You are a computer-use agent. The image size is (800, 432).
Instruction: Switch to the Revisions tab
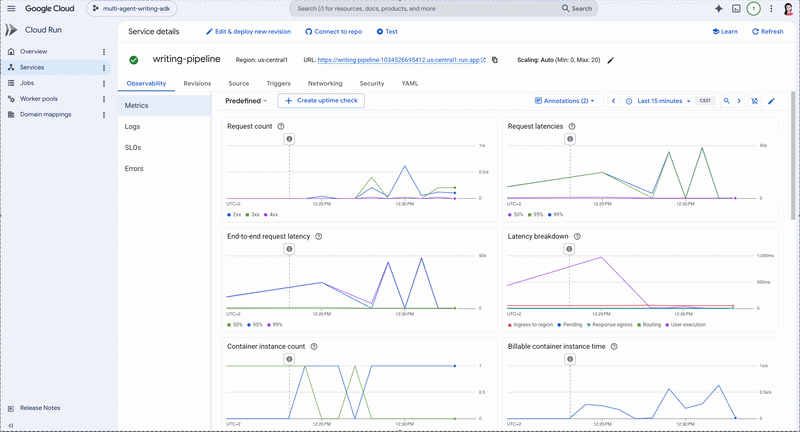point(197,84)
